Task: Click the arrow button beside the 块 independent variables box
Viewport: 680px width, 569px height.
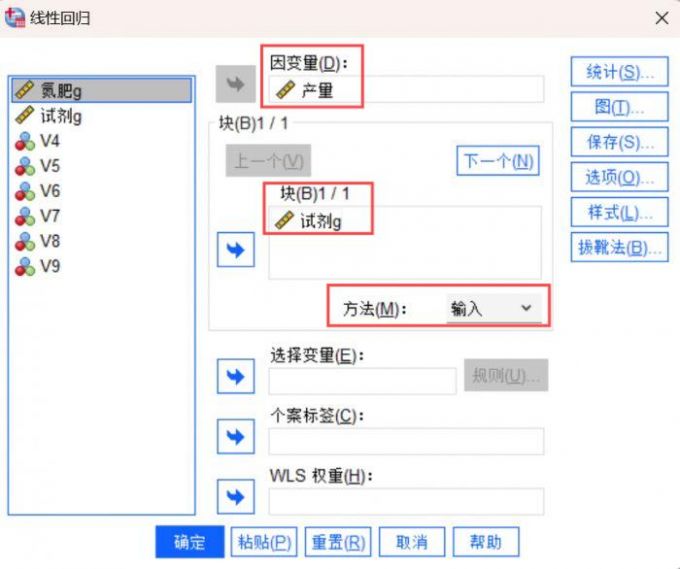Action: [x=235, y=250]
